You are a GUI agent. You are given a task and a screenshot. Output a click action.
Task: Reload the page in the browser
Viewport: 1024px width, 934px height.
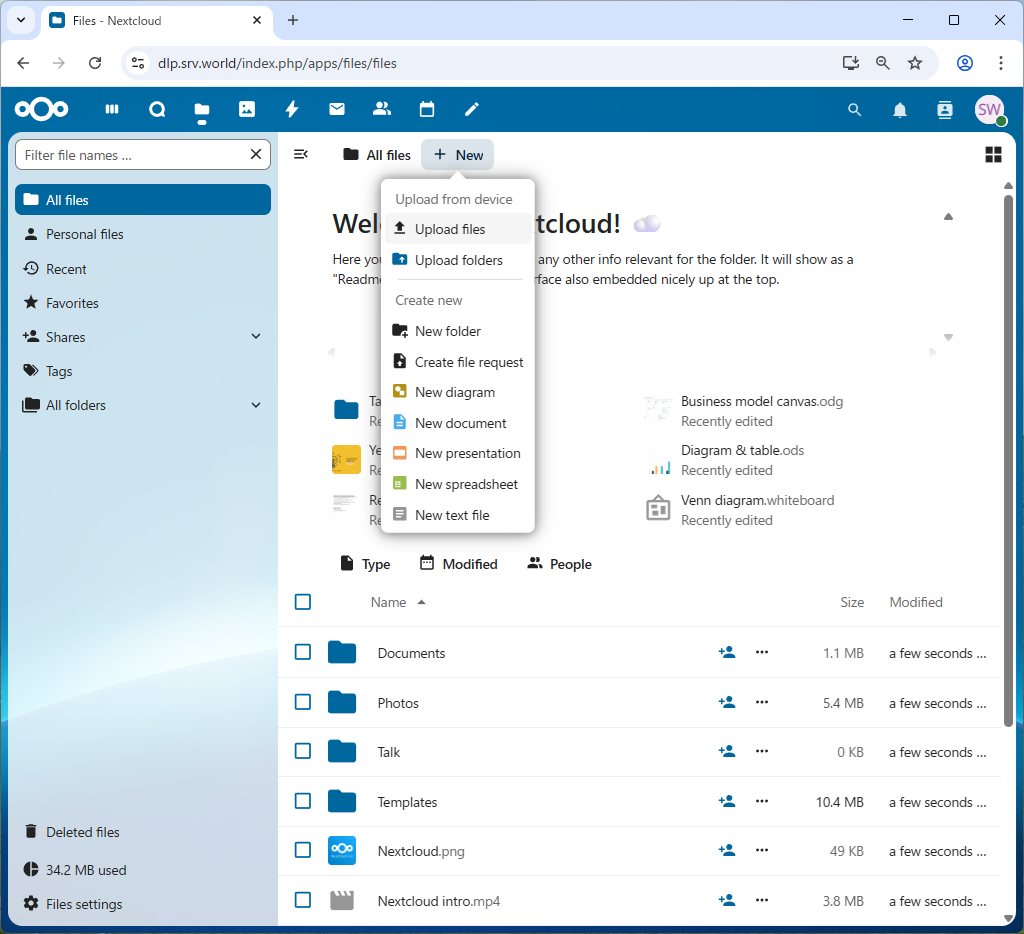pos(95,63)
